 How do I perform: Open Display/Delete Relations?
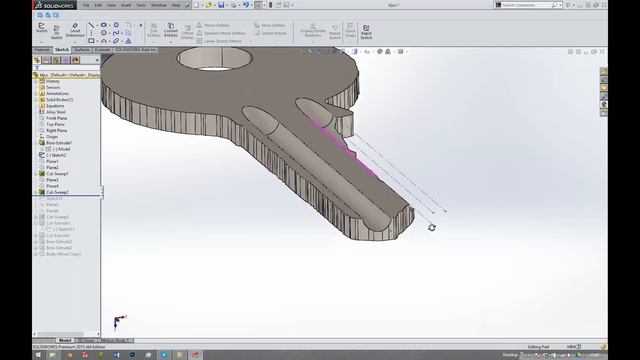tap(313, 30)
